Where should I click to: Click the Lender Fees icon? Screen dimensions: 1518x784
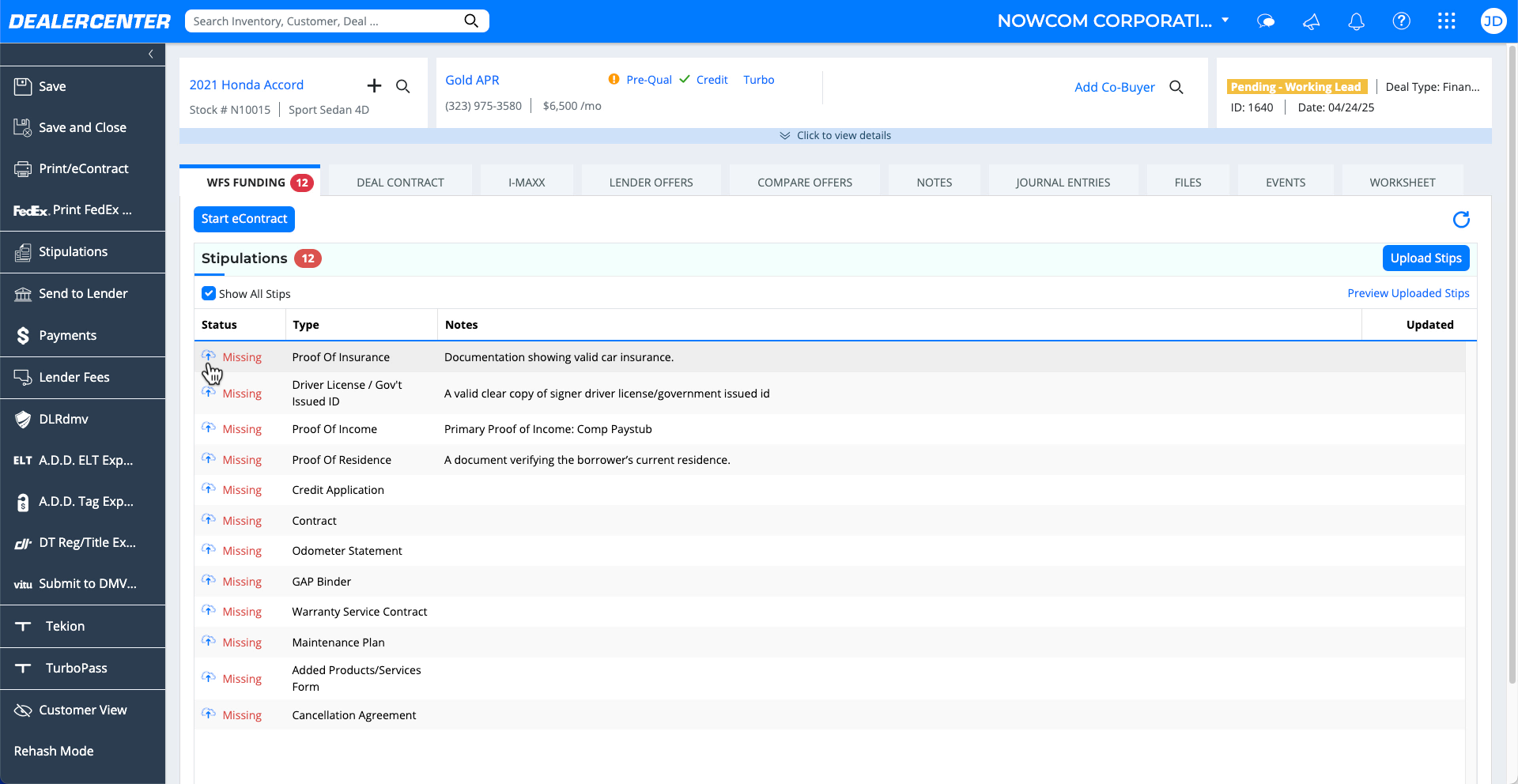(23, 377)
